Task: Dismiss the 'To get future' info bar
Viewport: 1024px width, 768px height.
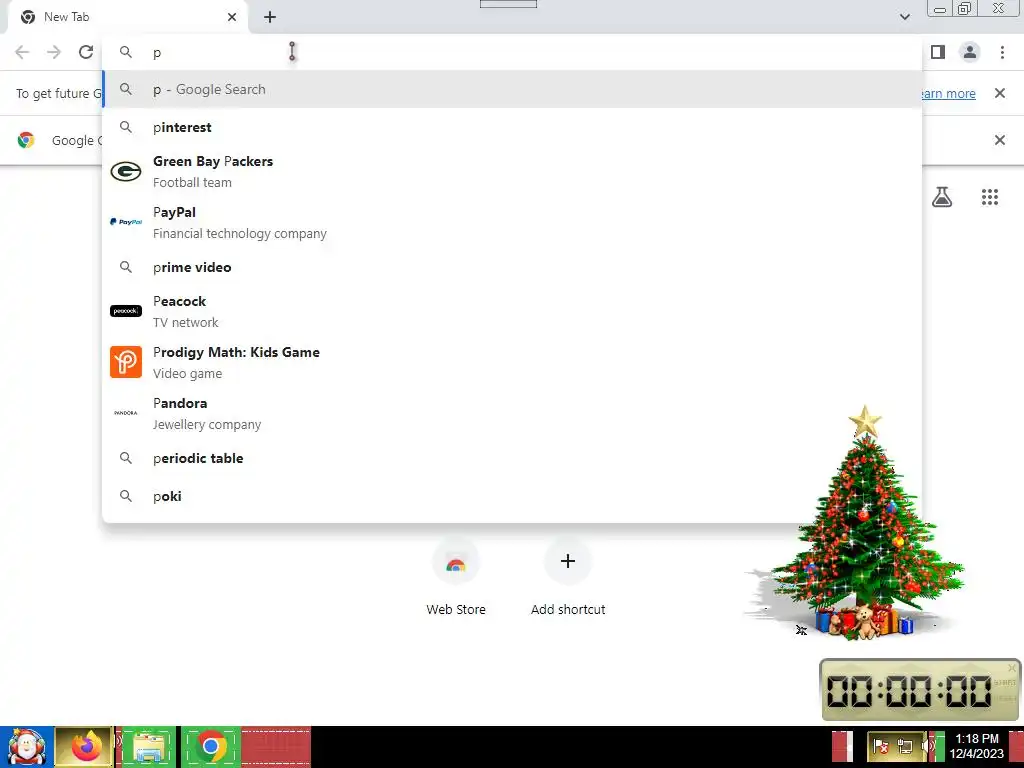Action: tap(999, 93)
